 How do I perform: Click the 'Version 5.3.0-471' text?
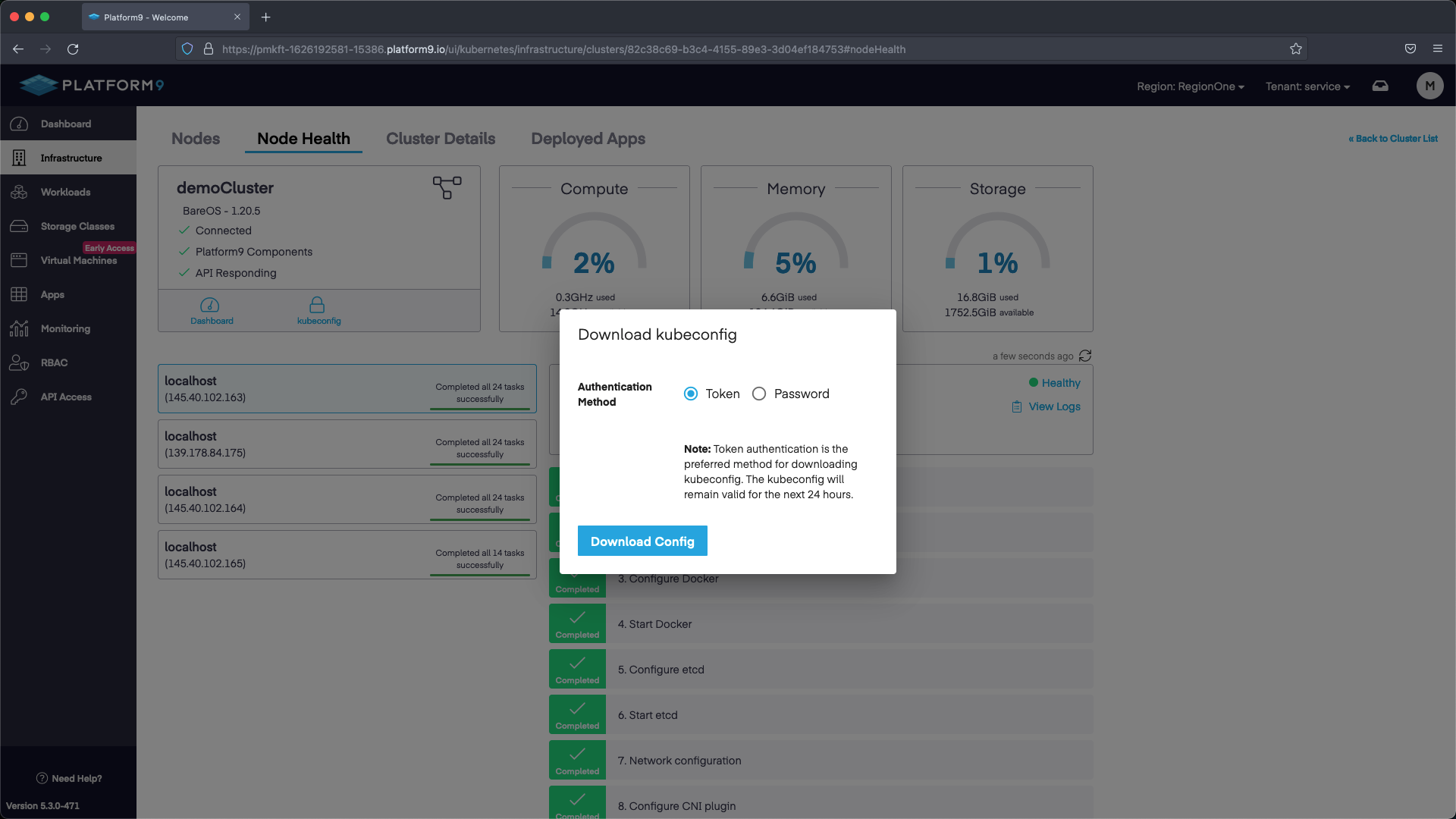[x=42, y=805]
